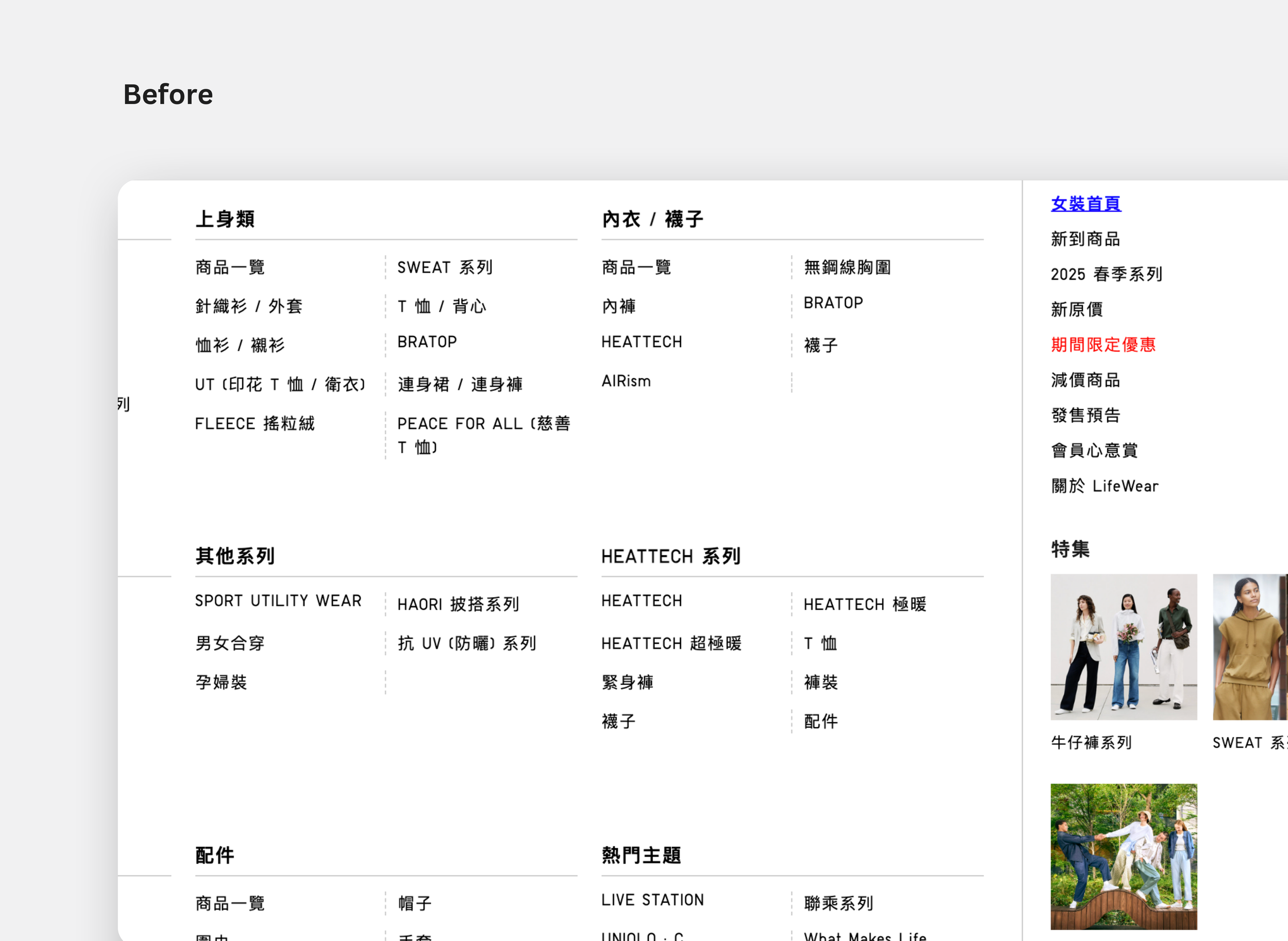Click the 牛仔褲系列 feature thumbnail
The height and width of the screenshot is (941, 1288).
[1123, 646]
